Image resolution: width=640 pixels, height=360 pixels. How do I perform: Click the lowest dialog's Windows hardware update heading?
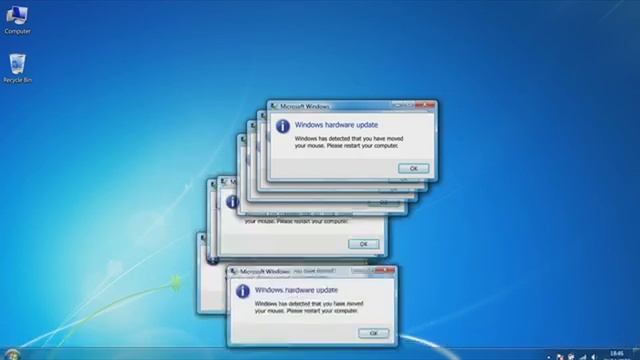pyautogui.click(x=296, y=290)
